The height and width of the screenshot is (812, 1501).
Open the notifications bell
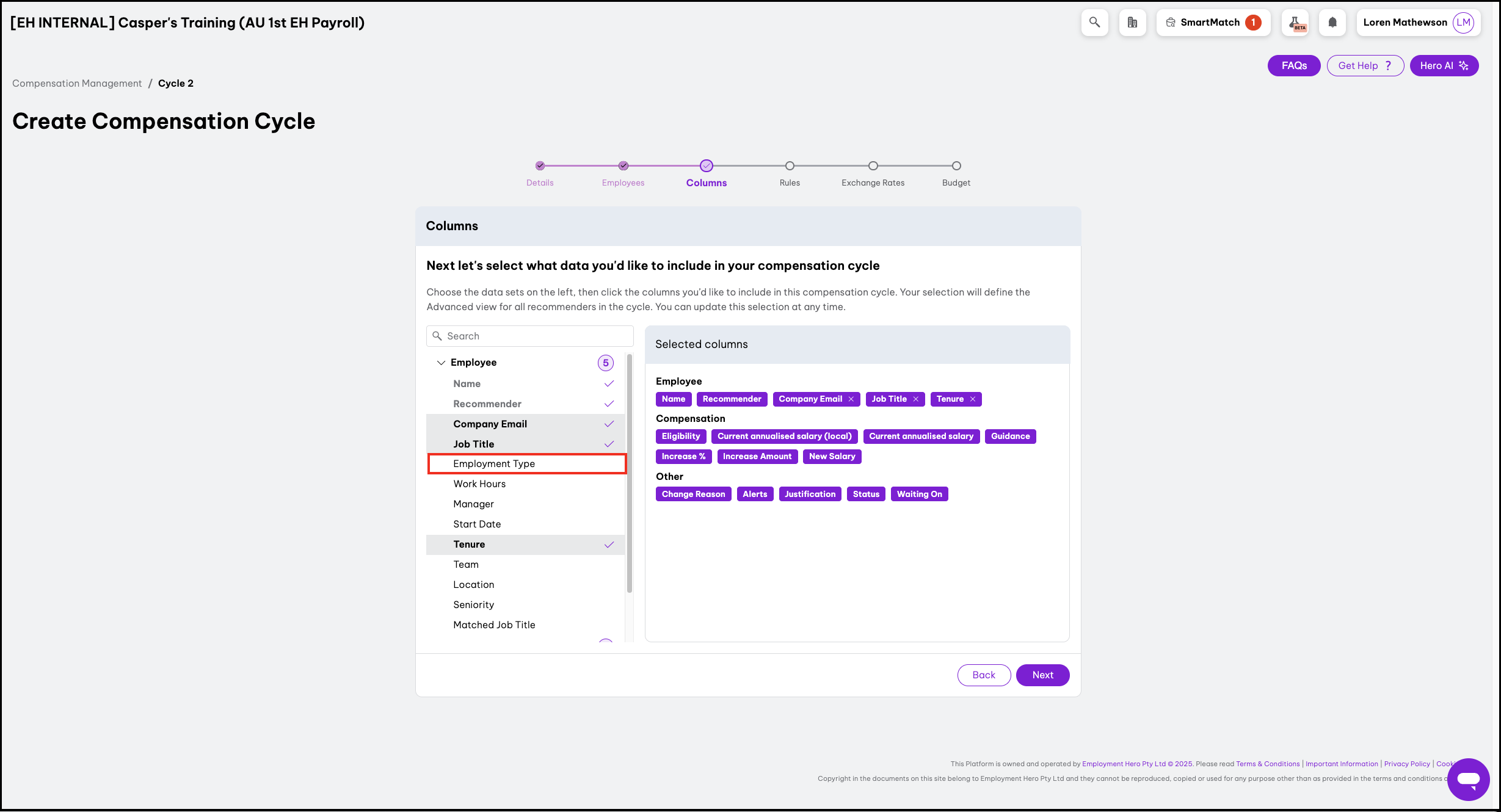point(1332,23)
